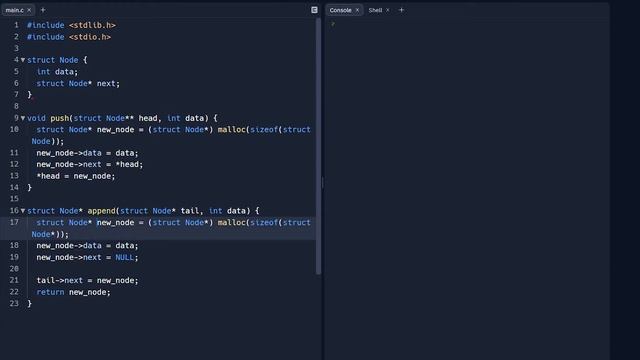
Task: Click 'malloc' on line 17
Action: [x=232, y=222]
